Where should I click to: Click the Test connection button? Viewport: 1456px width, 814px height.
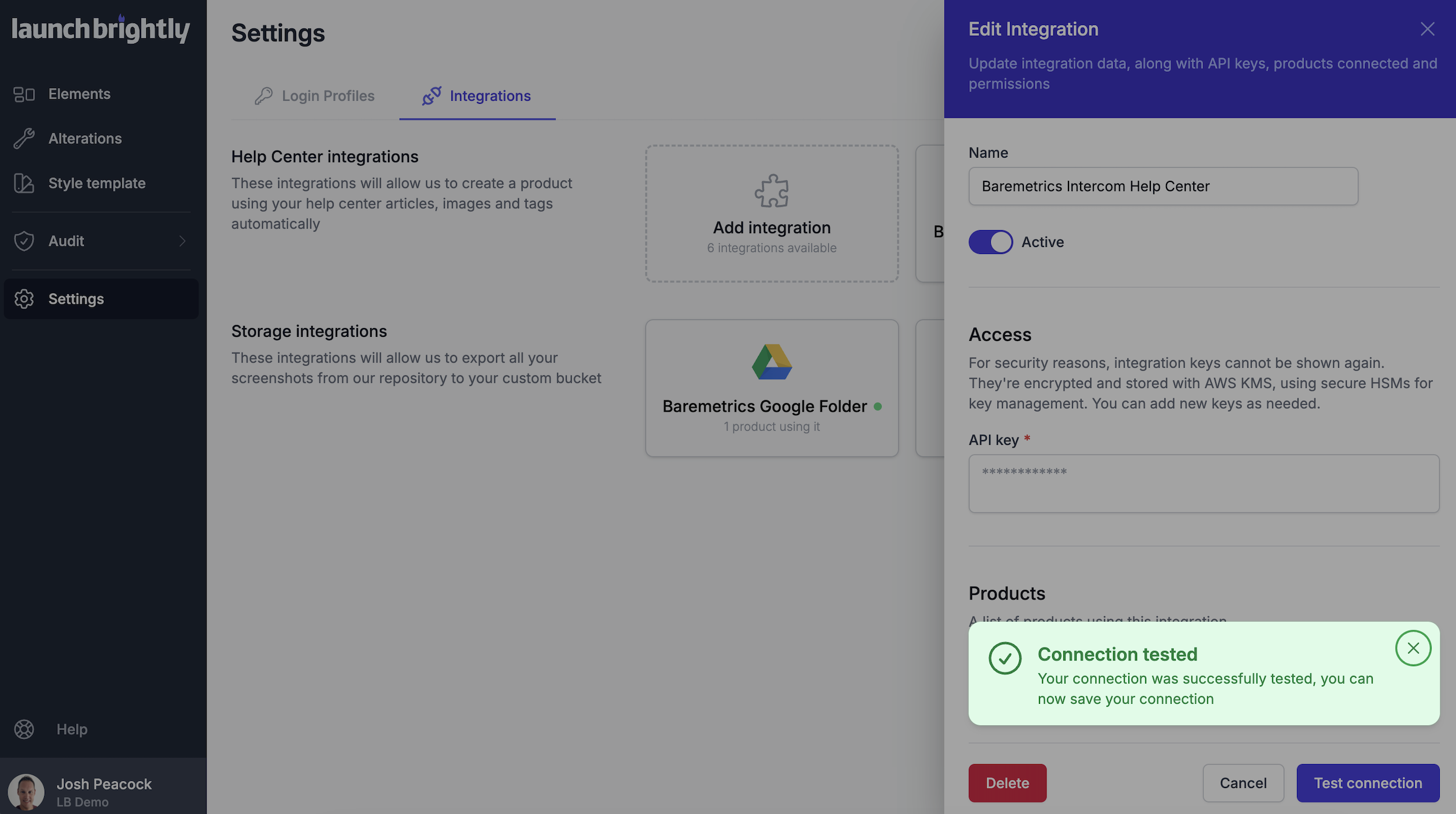pos(1368,783)
